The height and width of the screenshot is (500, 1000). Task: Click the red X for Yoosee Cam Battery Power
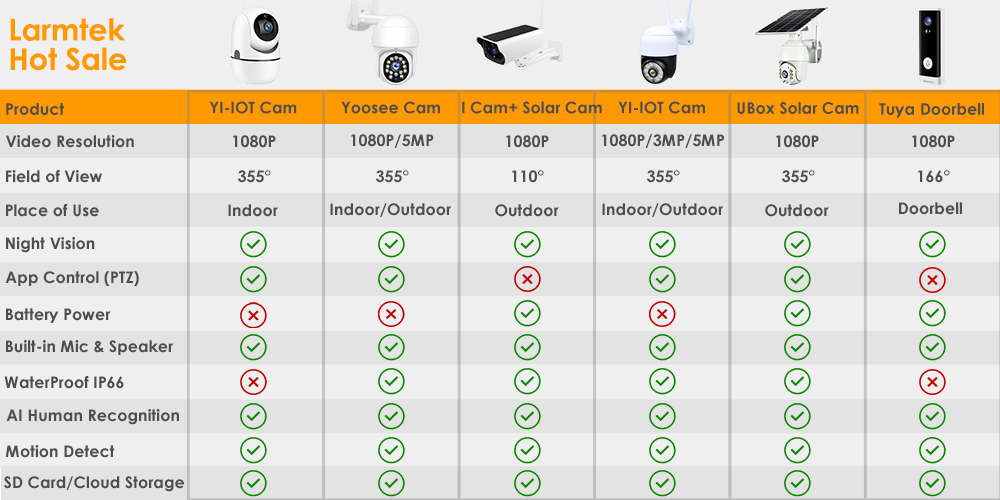(x=391, y=315)
